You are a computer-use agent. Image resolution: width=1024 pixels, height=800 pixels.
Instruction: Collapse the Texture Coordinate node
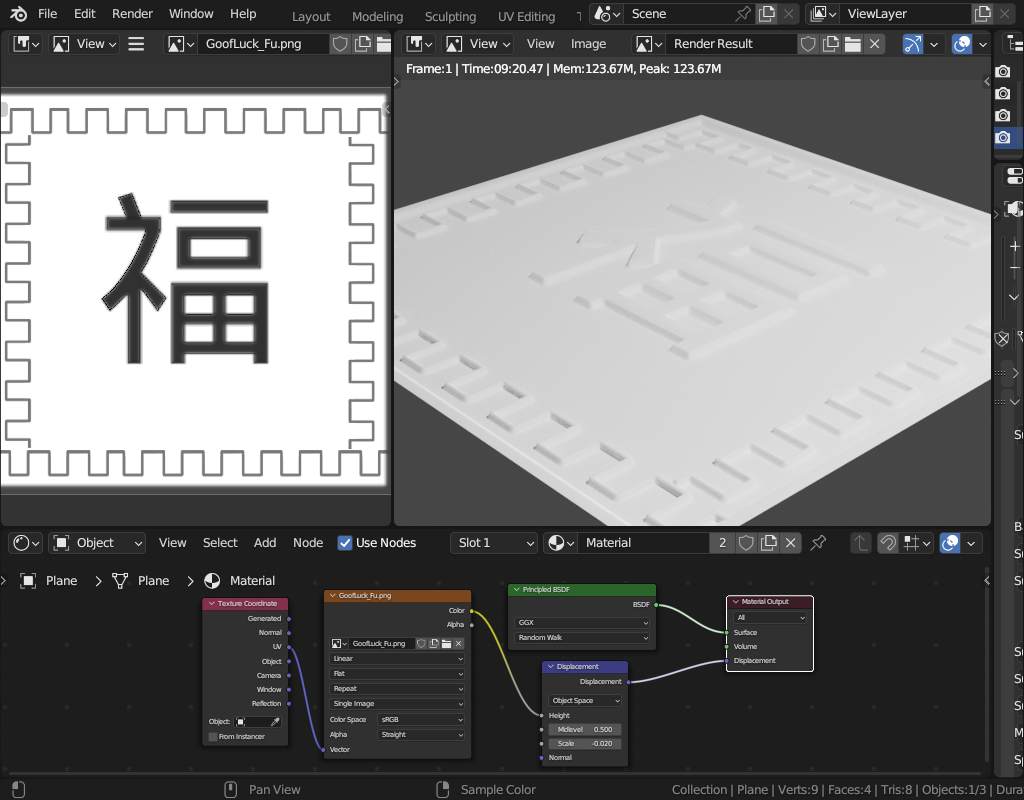pos(212,603)
